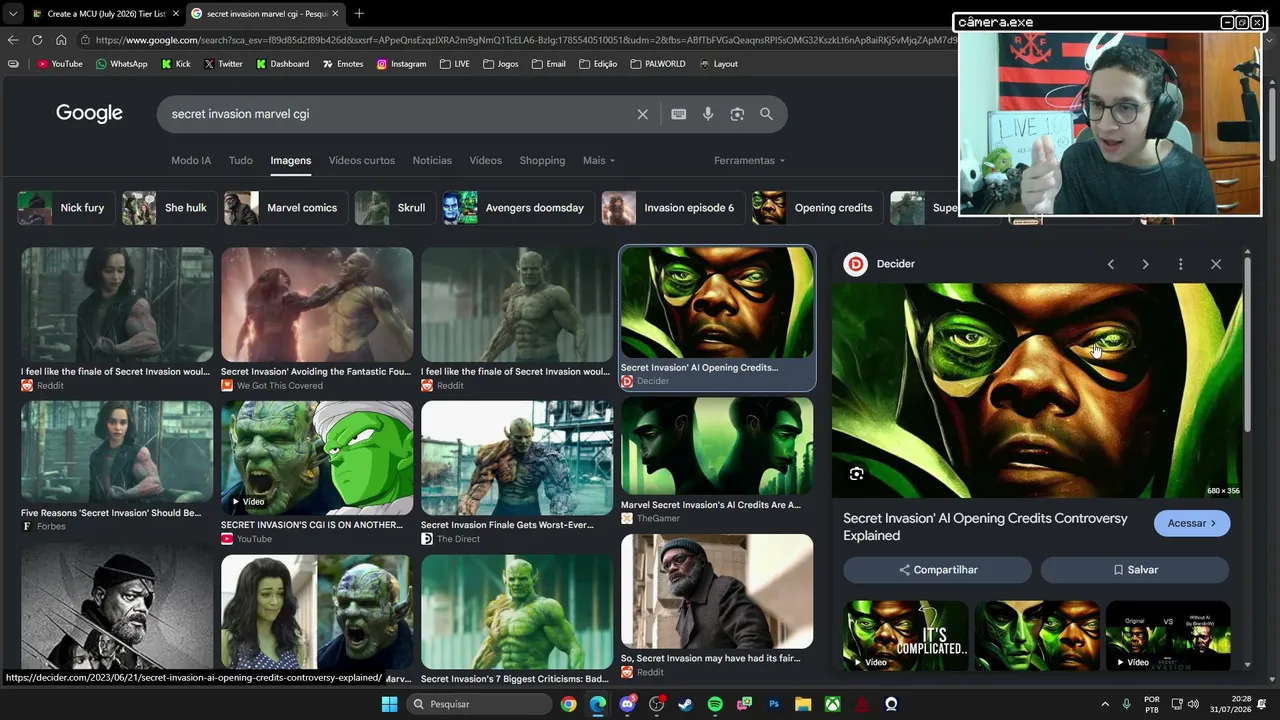Click the Acessar button
The width and height of the screenshot is (1280, 720).
click(x=1192, y=523)
